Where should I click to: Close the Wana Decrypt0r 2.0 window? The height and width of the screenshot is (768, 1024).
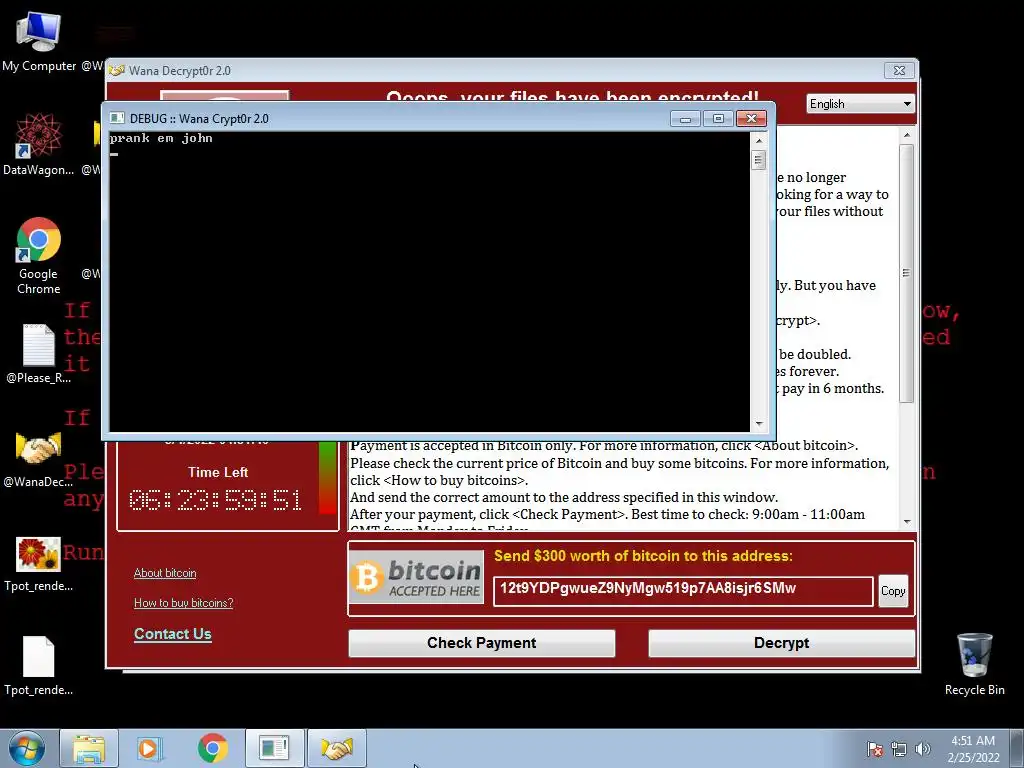899,71
